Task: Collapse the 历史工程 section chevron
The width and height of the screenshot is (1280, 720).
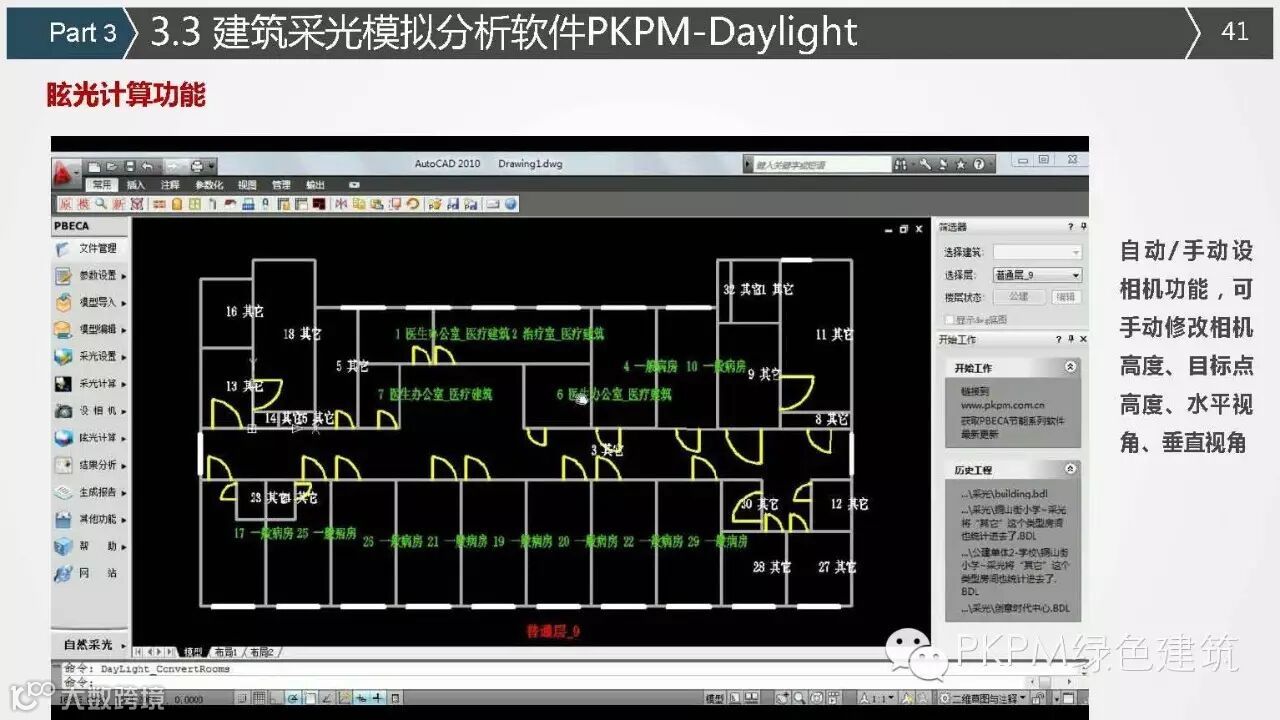Action: pyautogui.click(x=1070, y=469)
